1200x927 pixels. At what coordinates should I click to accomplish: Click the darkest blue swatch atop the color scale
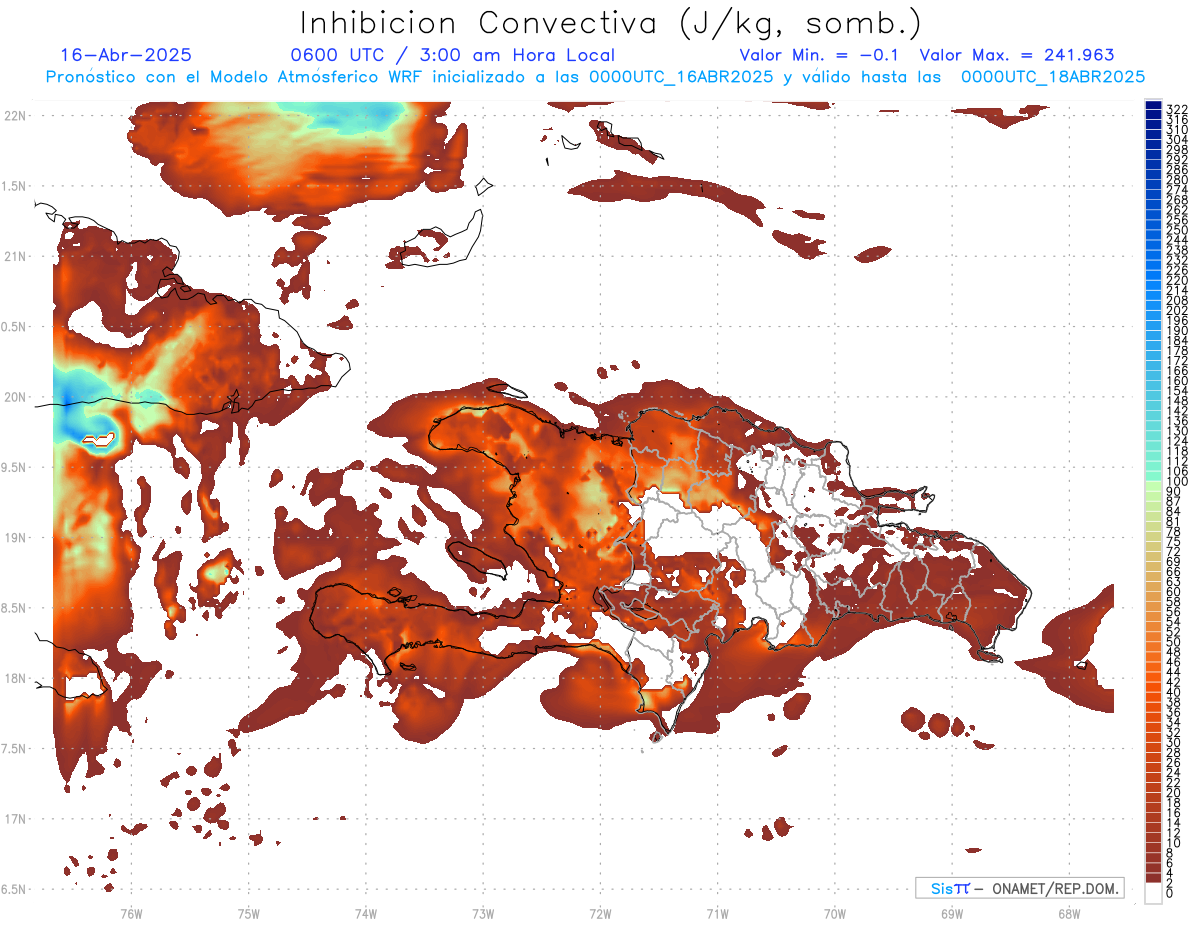1153,105
